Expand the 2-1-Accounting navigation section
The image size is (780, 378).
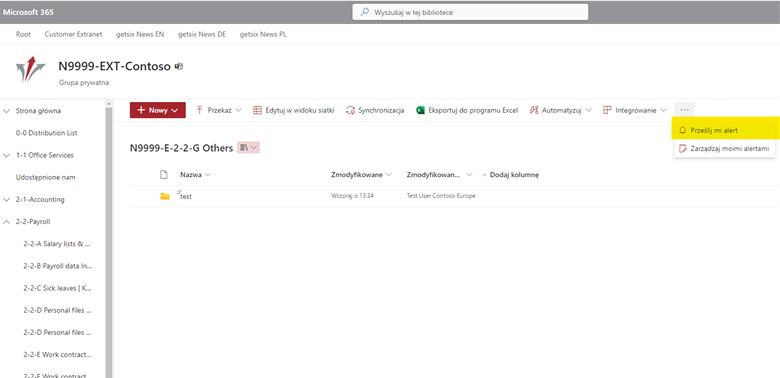pyautogui.click(x=6, y=199)
